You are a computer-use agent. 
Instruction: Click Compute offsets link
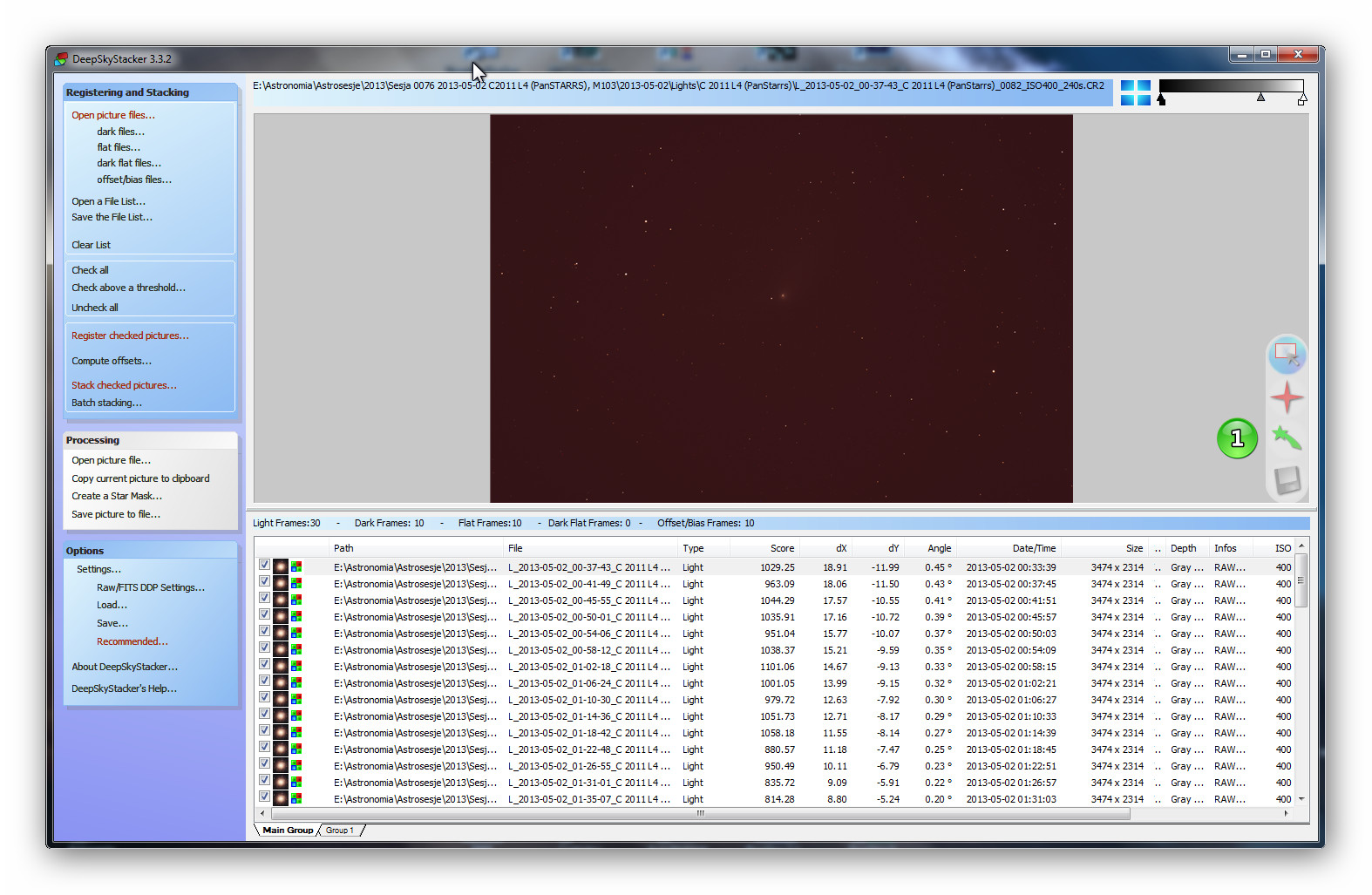112,361
